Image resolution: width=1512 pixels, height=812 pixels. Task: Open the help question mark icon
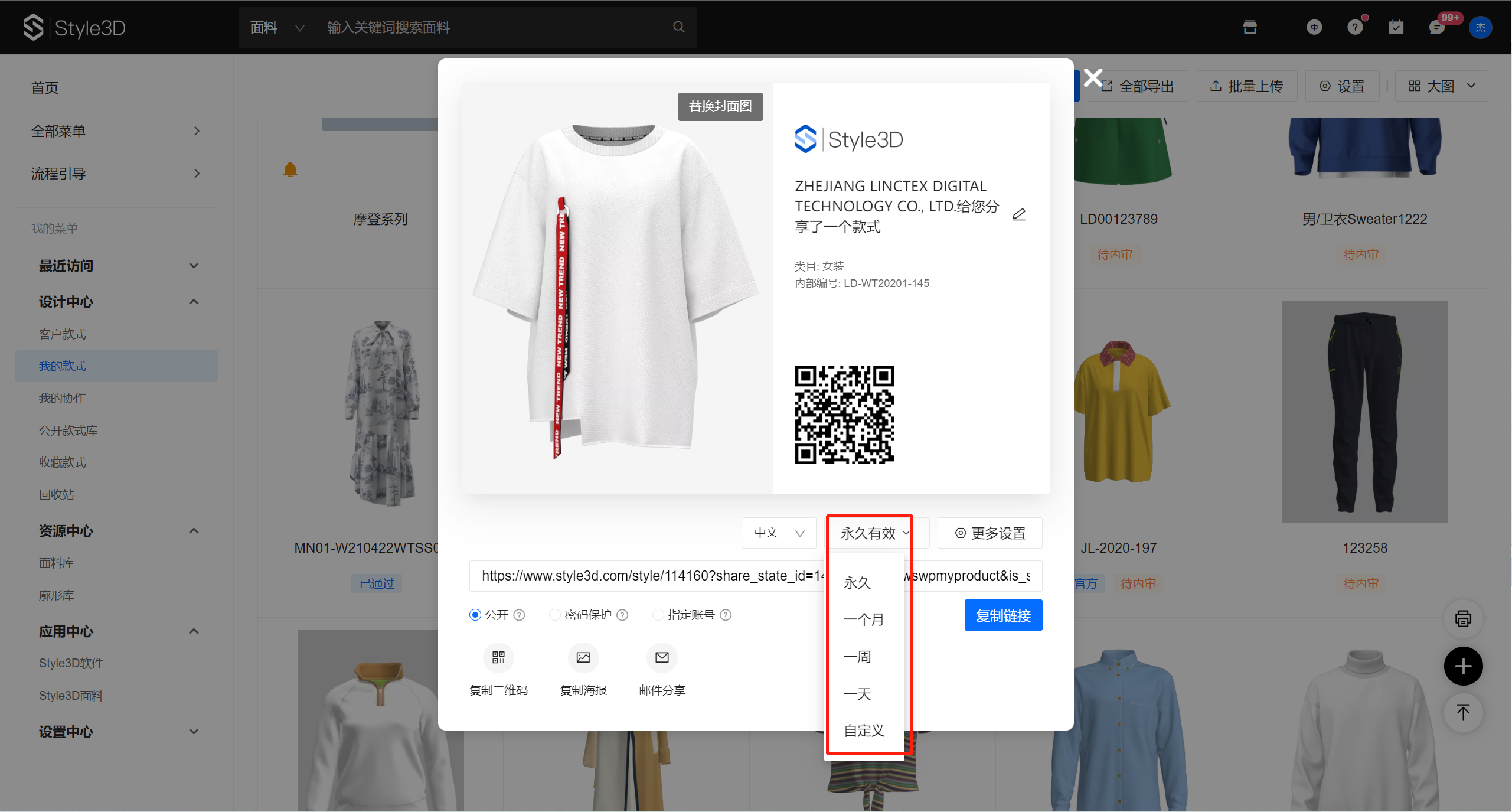pyautogui.click(x=1355, y=27)
